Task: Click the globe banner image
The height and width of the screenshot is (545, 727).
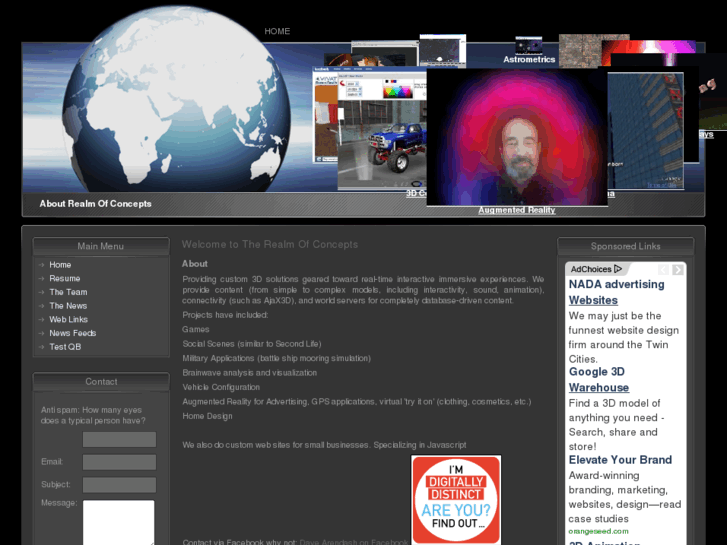Action: pyautogui.click(x=176, y=100)
